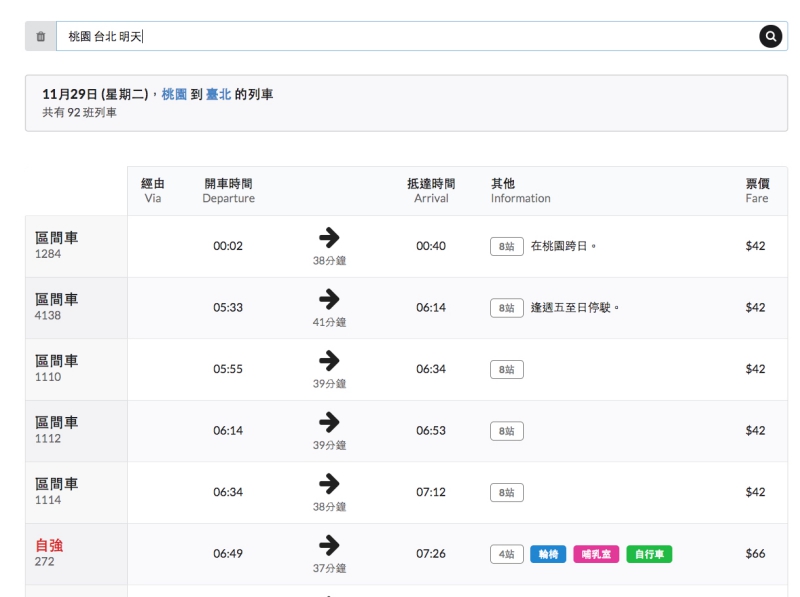Click the arrow icon for train 4138
The width and height of the screenshot is (800, 597).
pyautogui.click(x=328, y=299)
